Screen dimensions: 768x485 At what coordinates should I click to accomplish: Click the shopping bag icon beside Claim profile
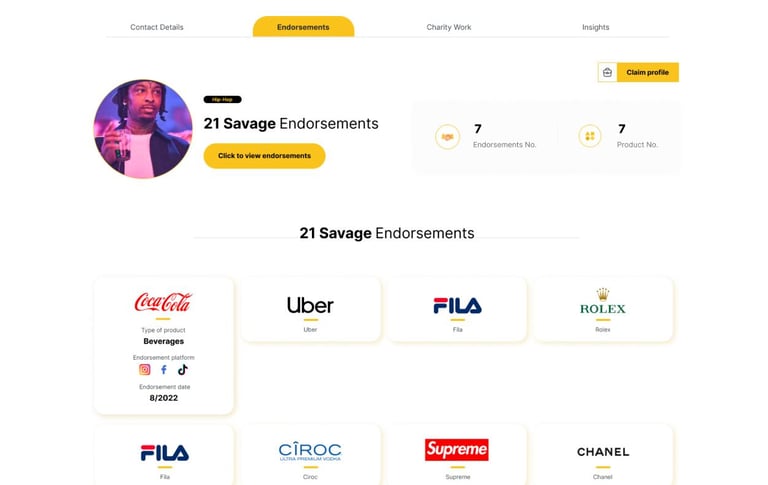point(607,72)
